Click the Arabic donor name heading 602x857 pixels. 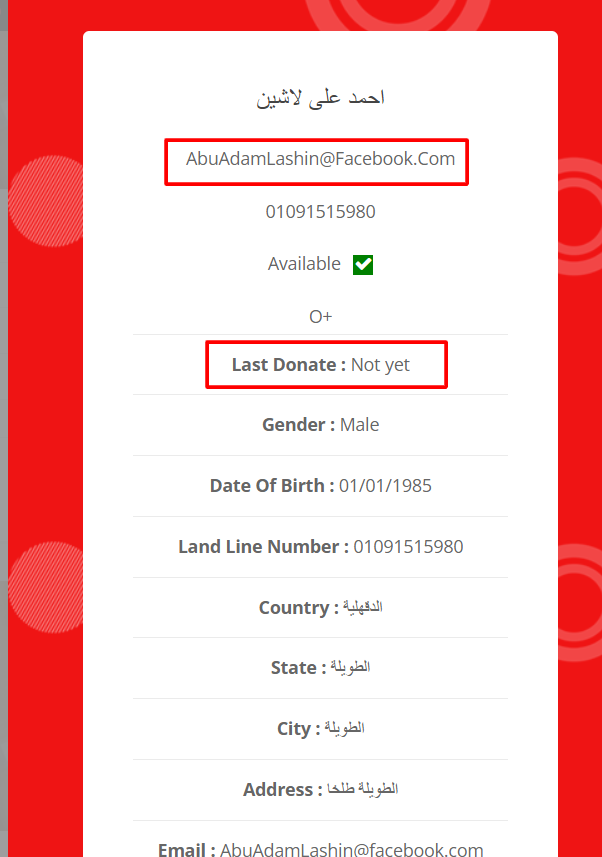pyautogui.click(x=320, y=98)
